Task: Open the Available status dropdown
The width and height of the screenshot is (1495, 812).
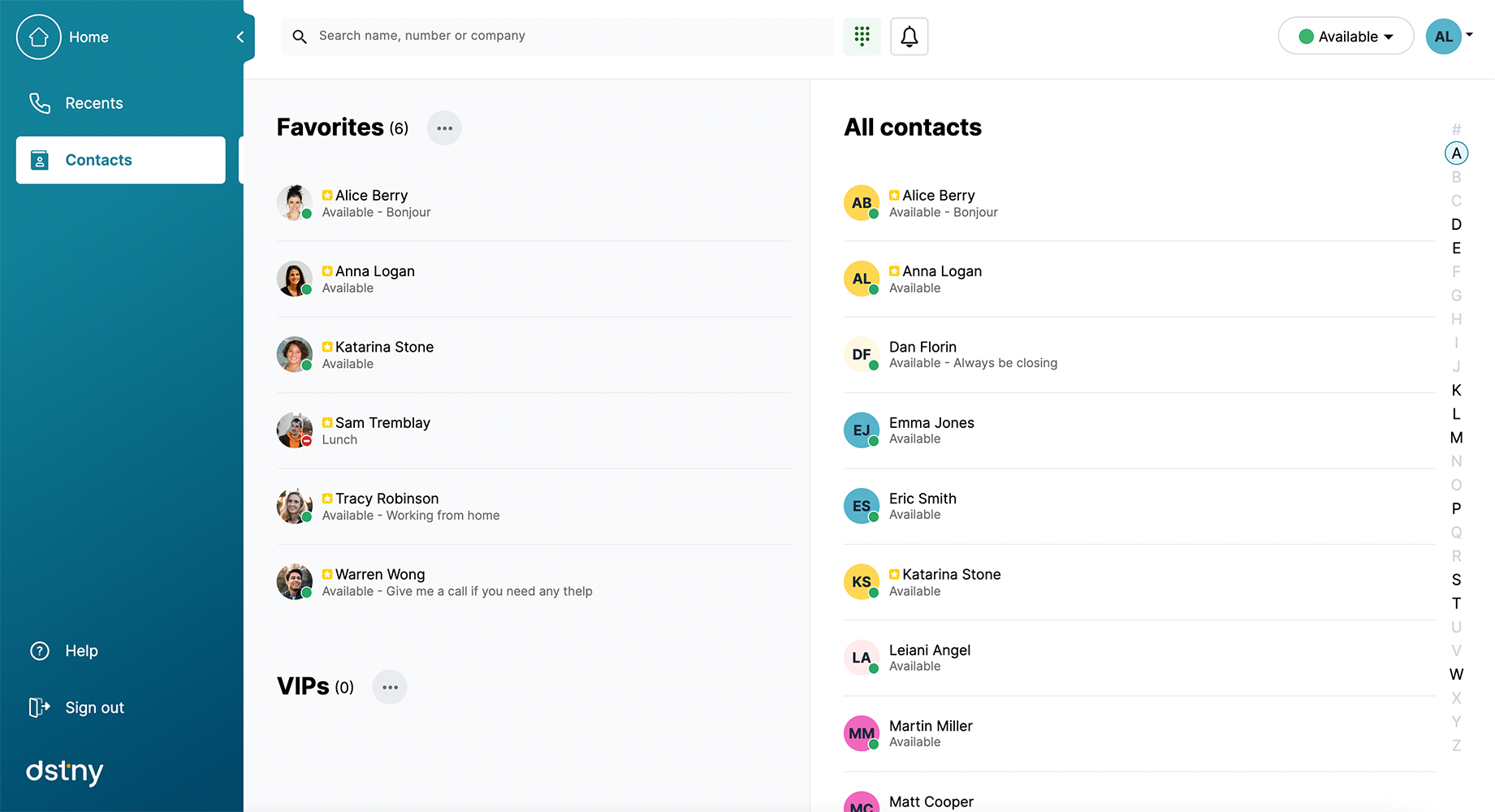Action: pos(1345,36)
